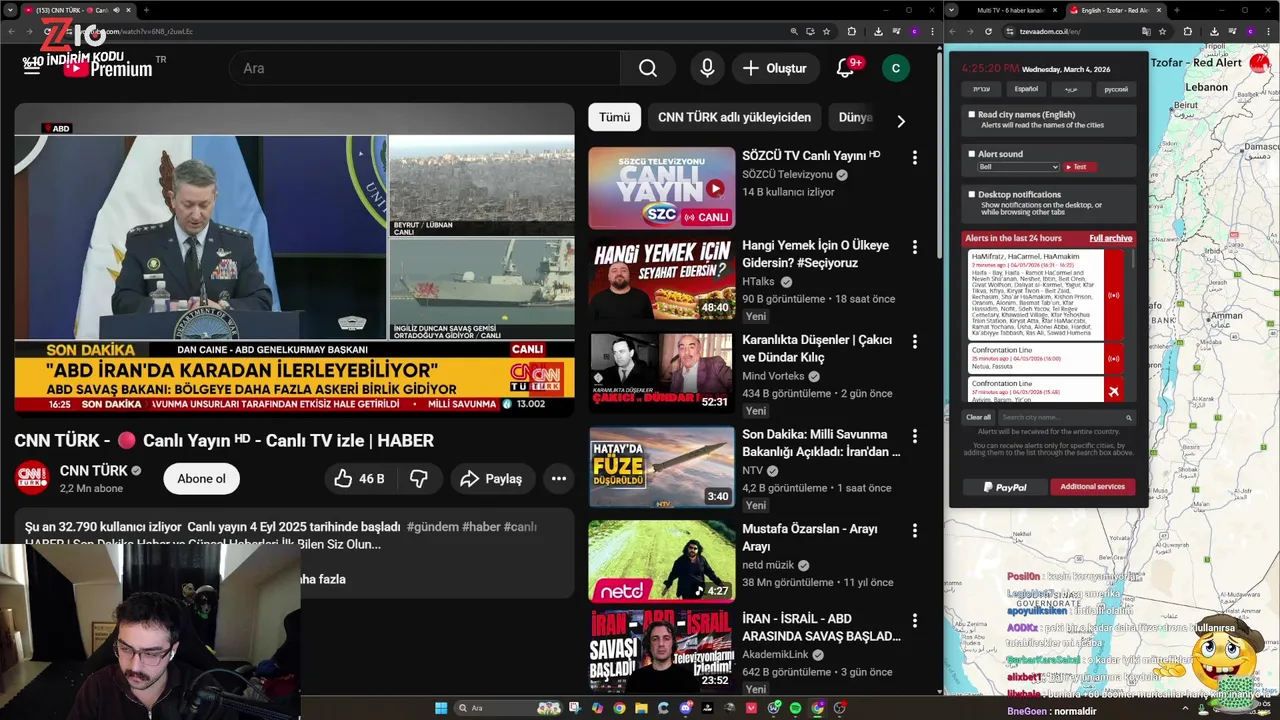Image resolution: width=1280 pixels, height=720 pixels.
Task: Open YouTube notifications bell
Action: pos(846,68)
